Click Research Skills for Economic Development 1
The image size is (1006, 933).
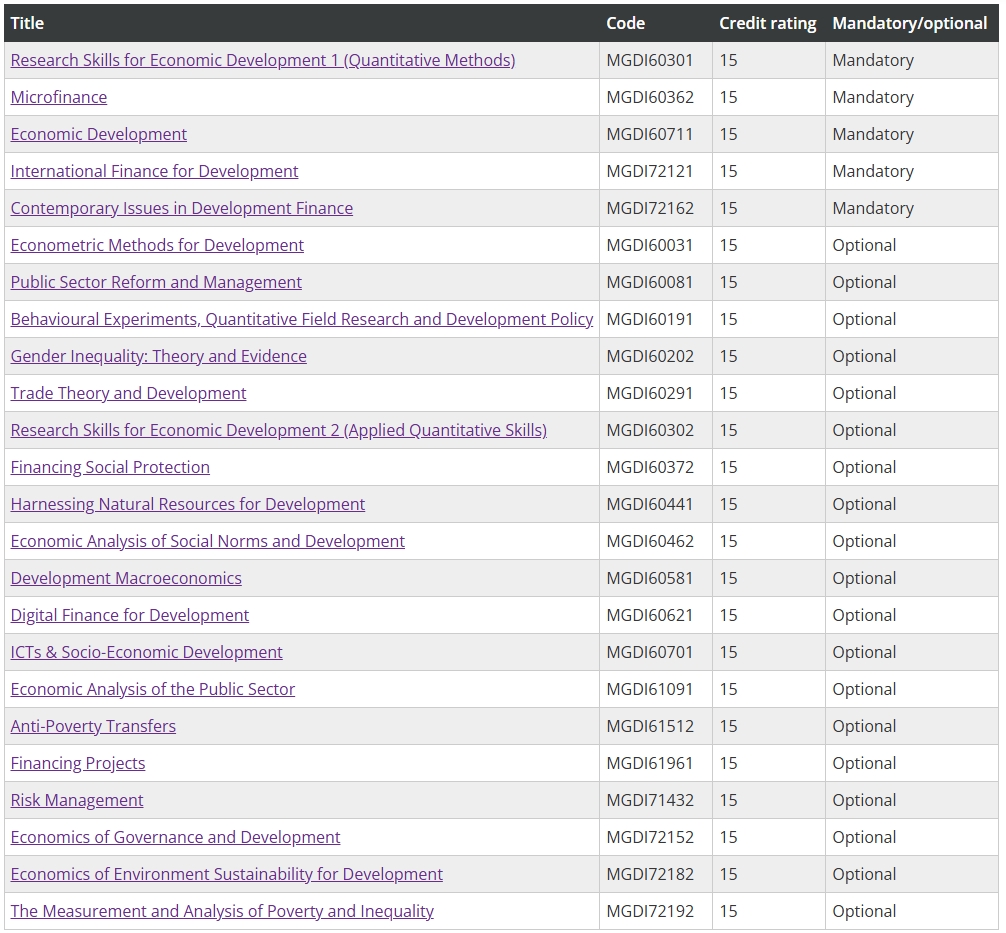point(263,60)
